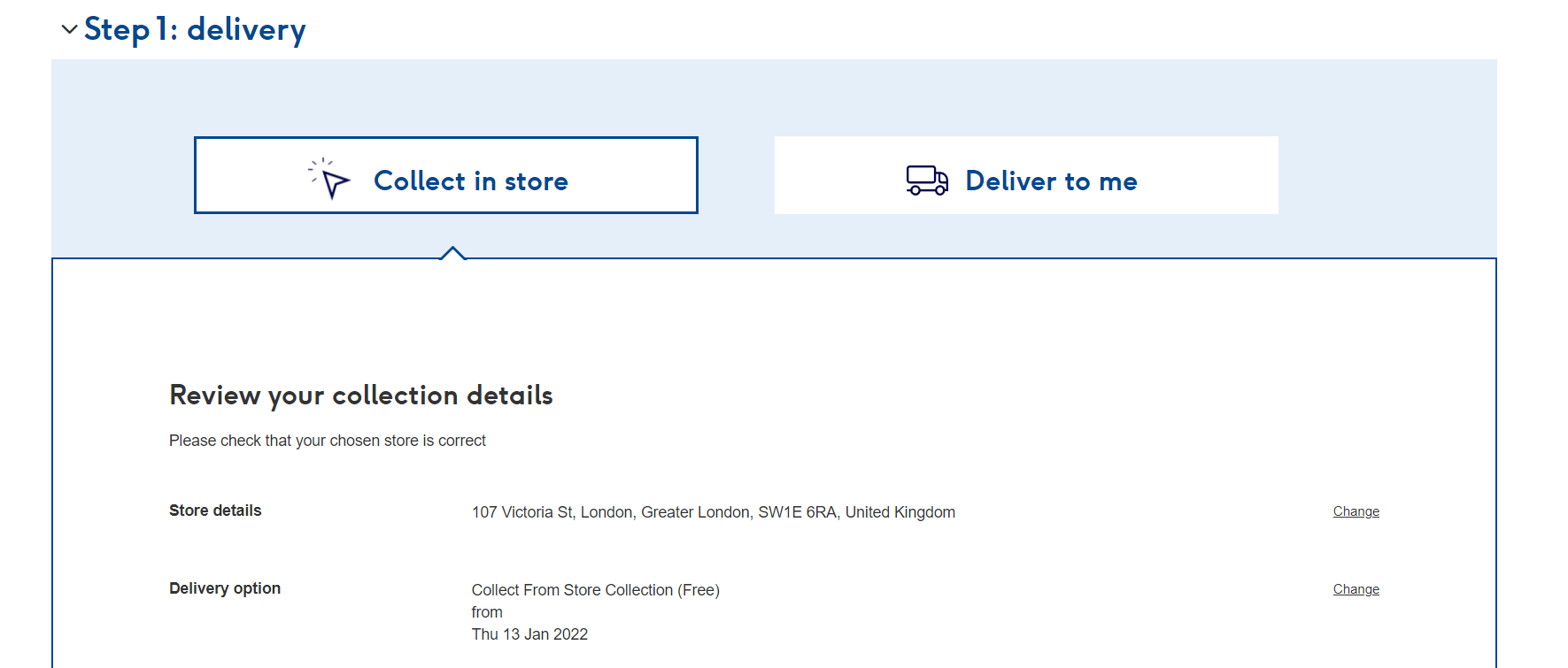The height and width of the screenshot is (668, 1568).
Task: Click the Collect From Store Collection (Free) text
Action: [x=595, y=590]
